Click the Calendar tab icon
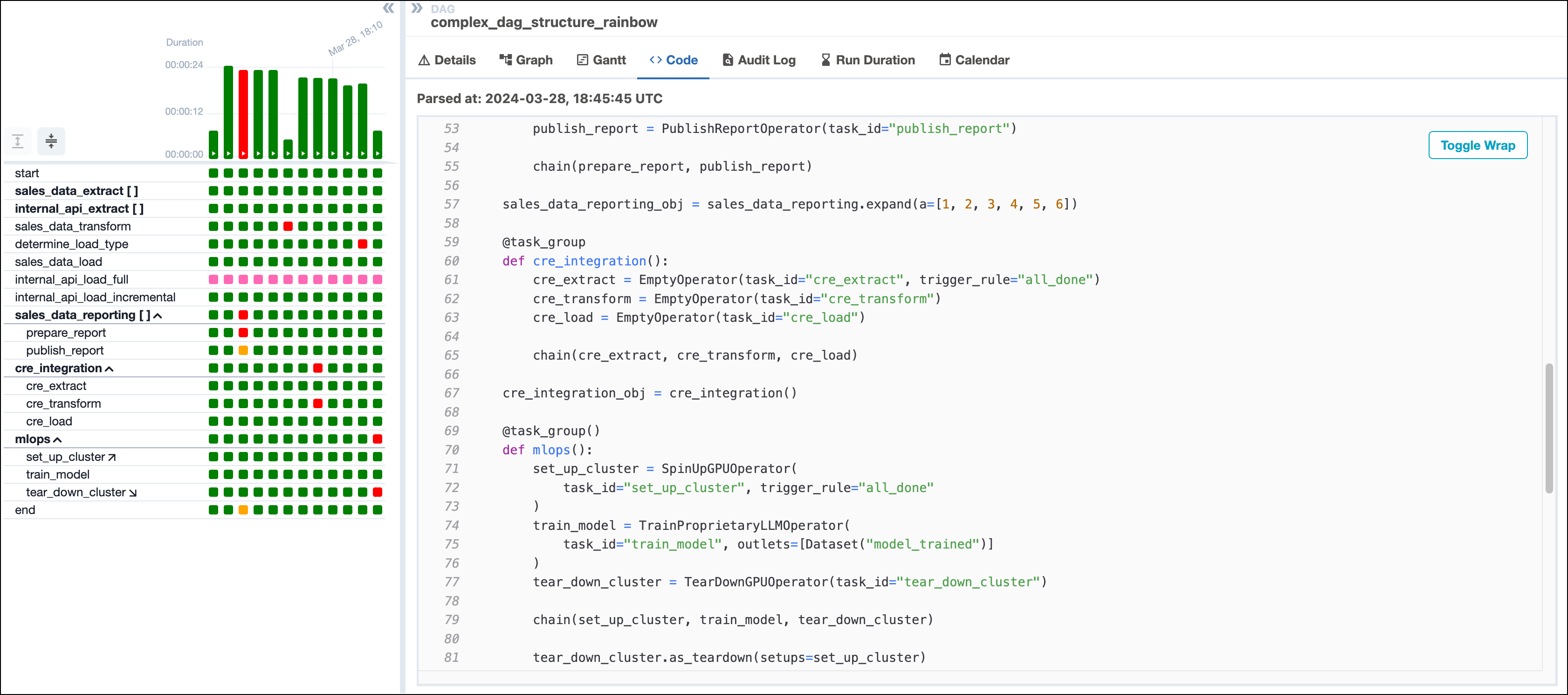The width and height of the screenshot is (1568, 695). point(944,59)
